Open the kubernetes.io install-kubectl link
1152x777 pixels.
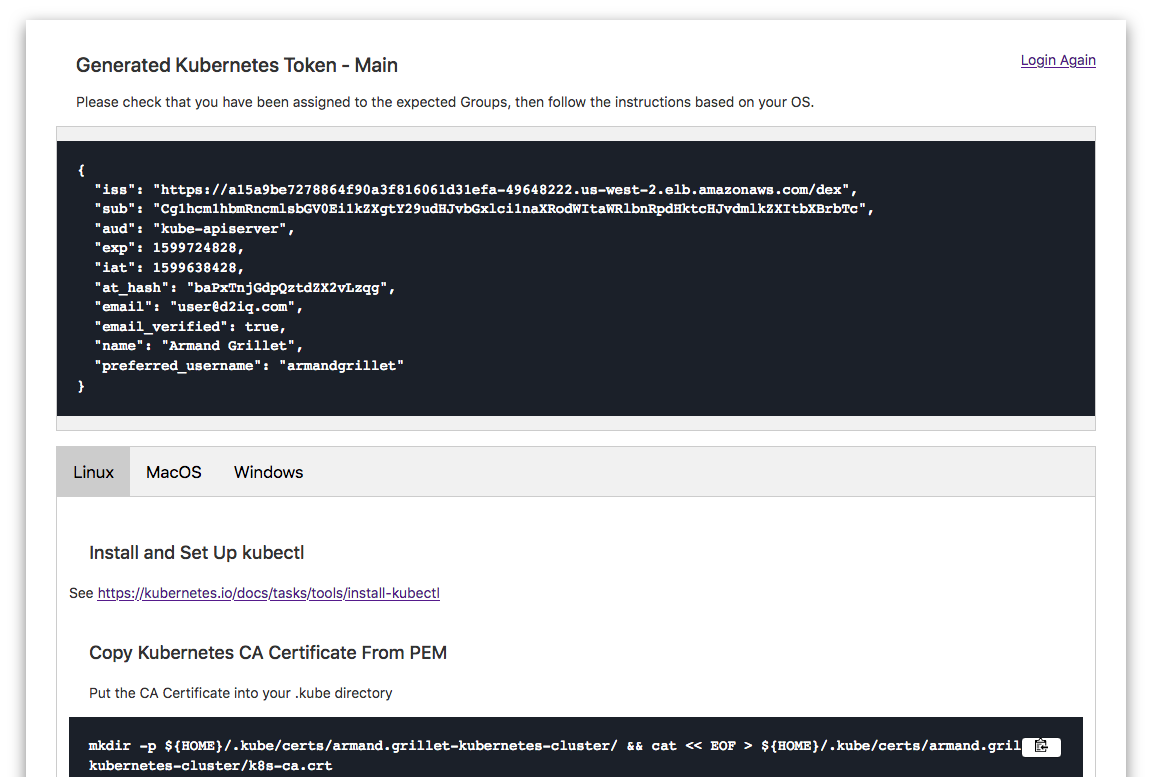coord(268,593)
